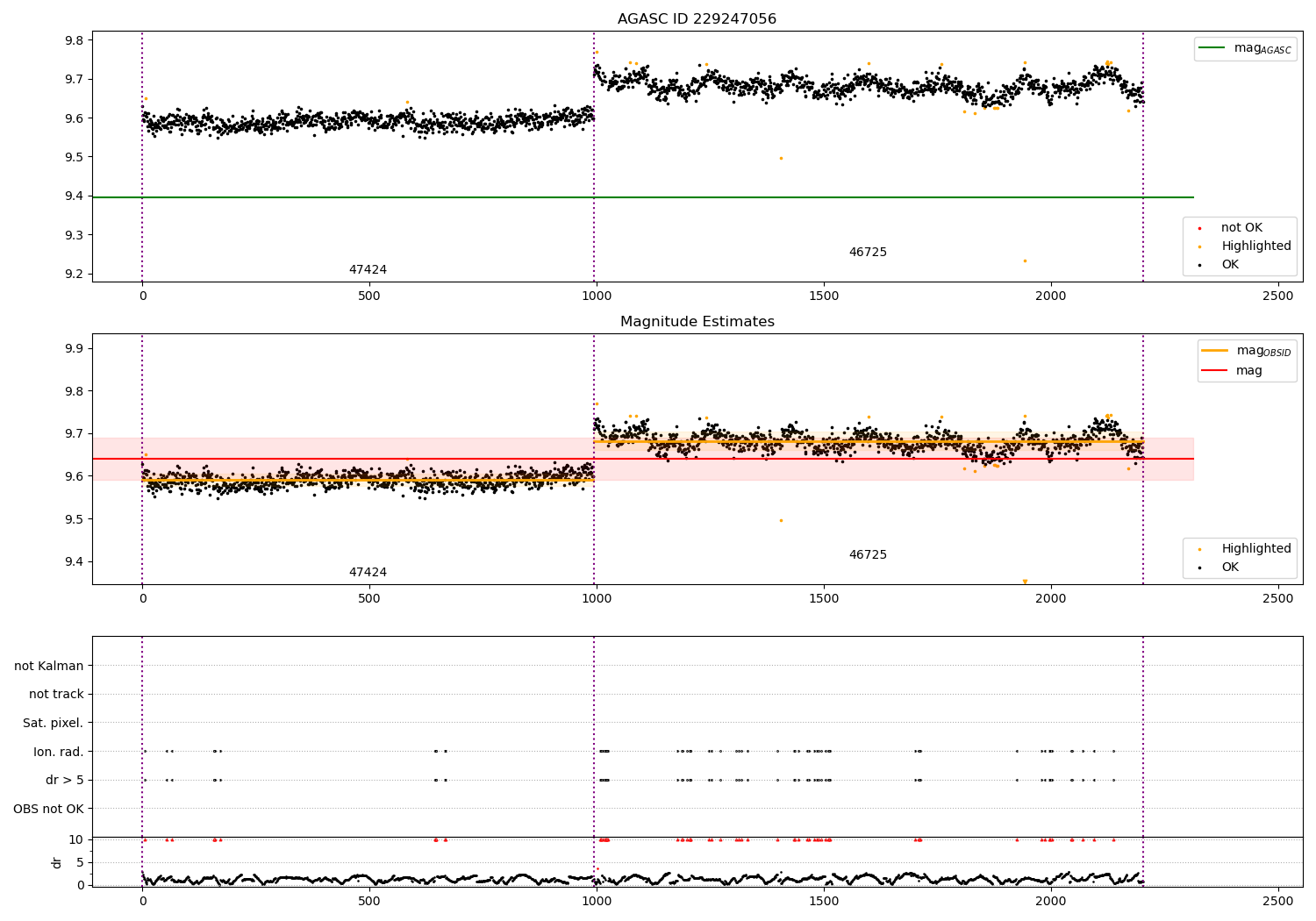Click the 'dr' y-axis label
Image resolution: width=1316 pixels, height=921 pixels.
click(57, 862)
